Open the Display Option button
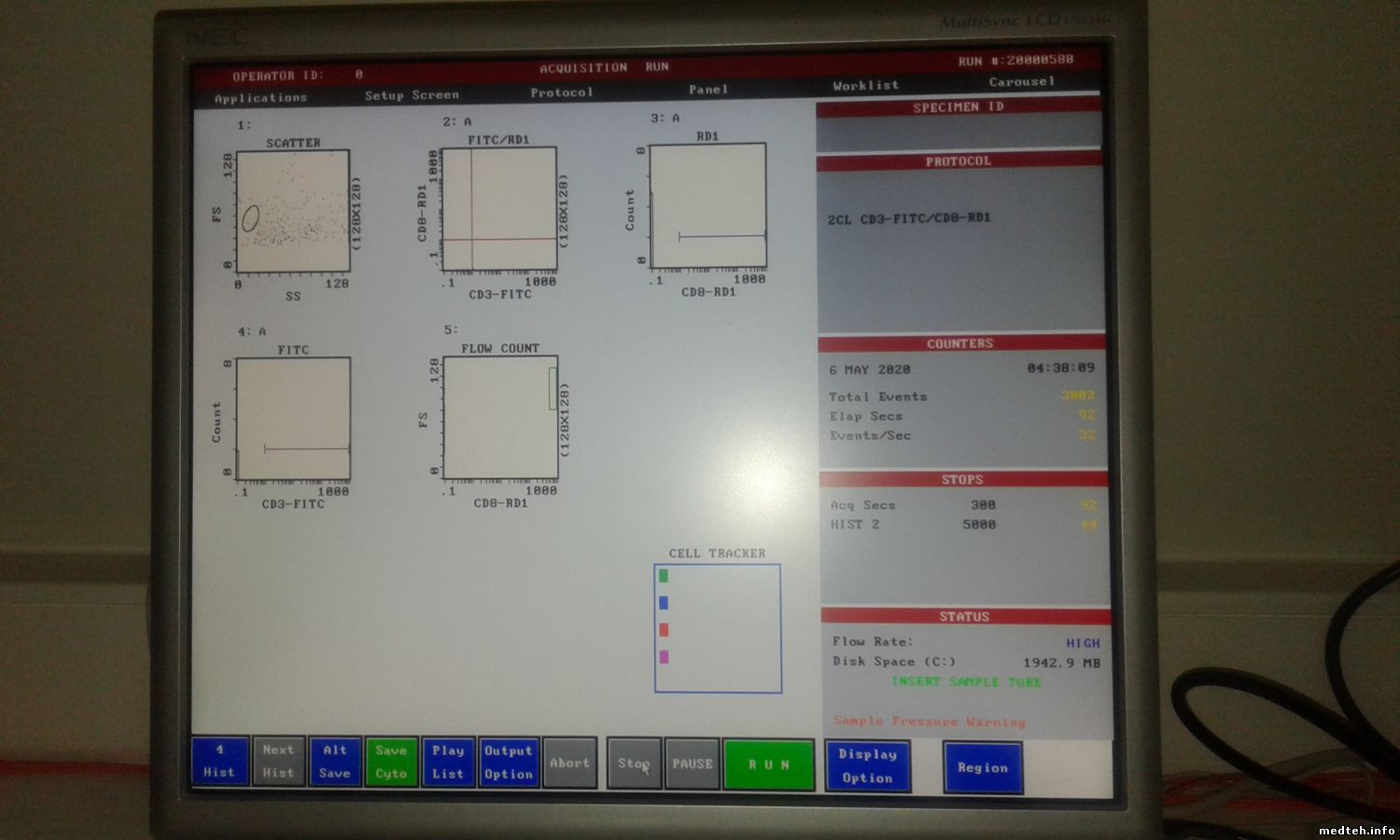This screenshot has height=840, width=1400. tap(867, 766)
